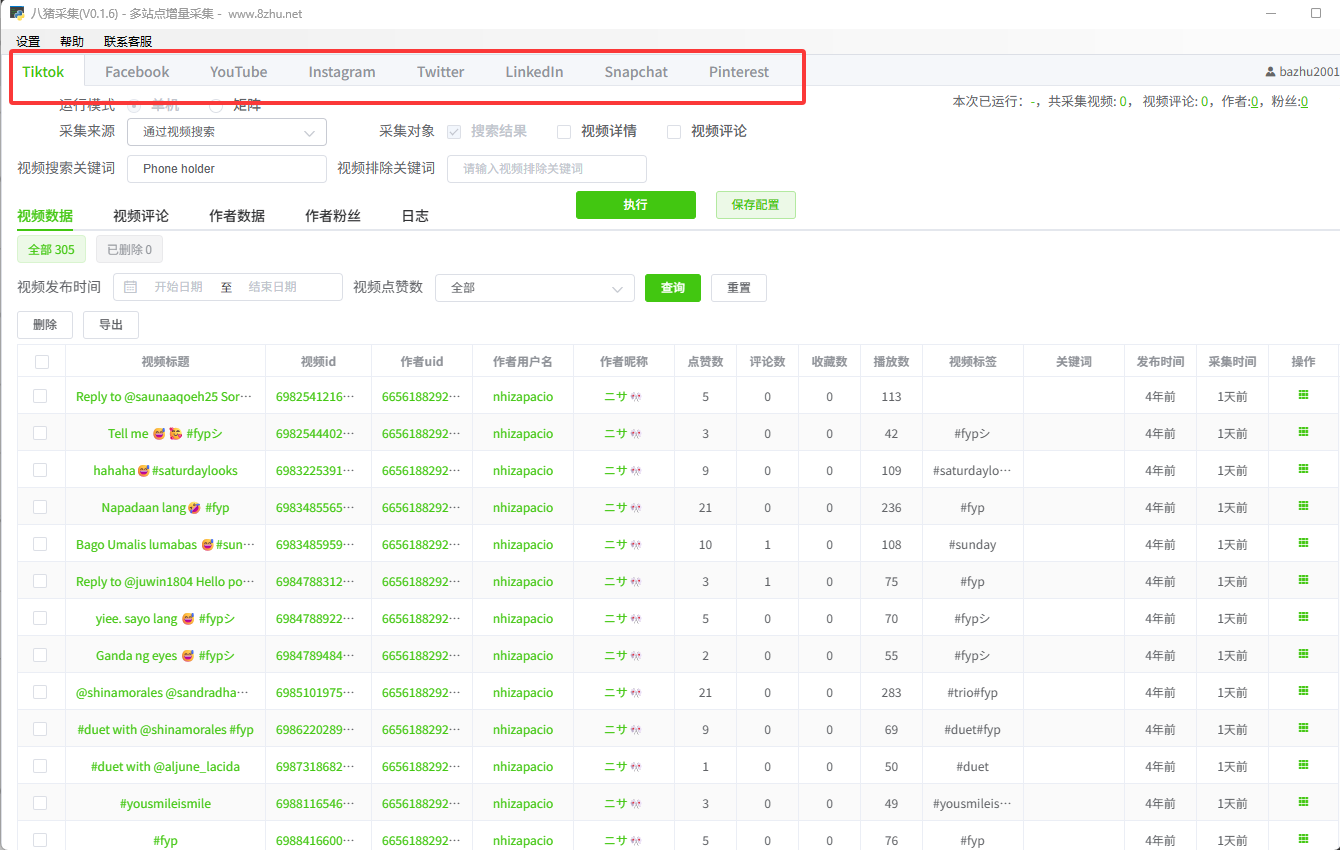Enable the 视频详情 checkbox

[564, 131]
